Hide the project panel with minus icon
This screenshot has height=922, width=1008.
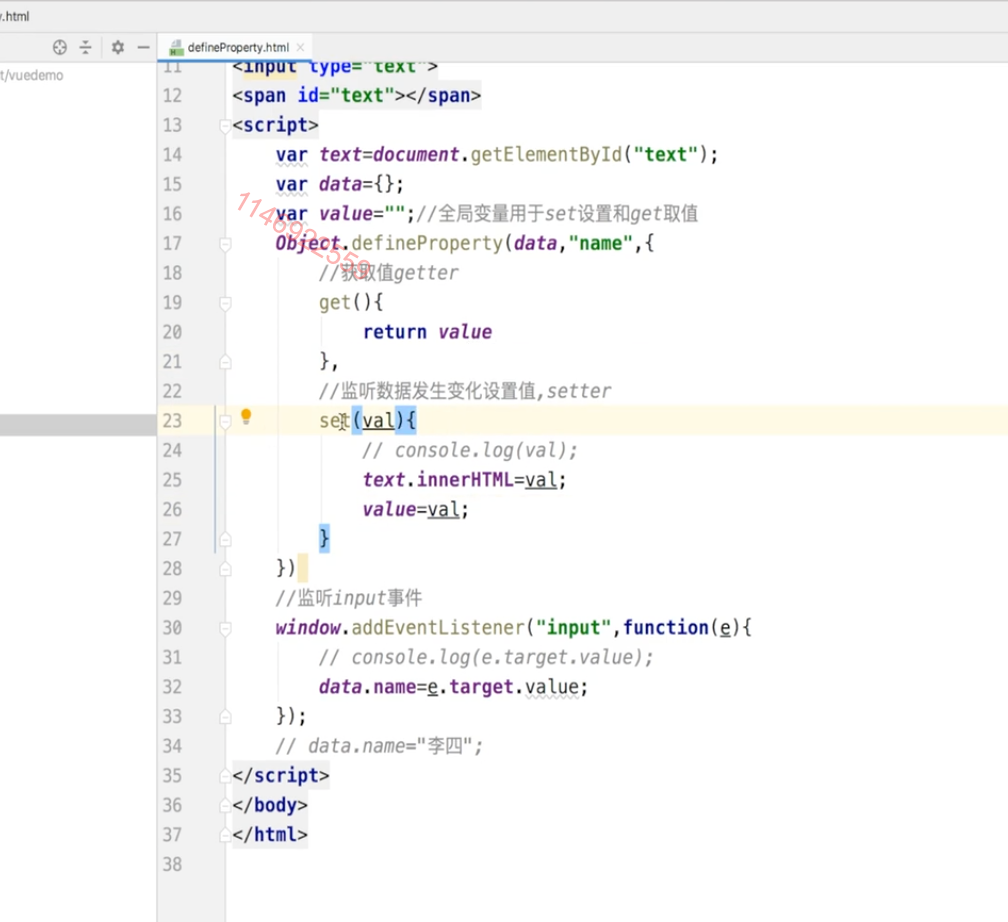143,47
